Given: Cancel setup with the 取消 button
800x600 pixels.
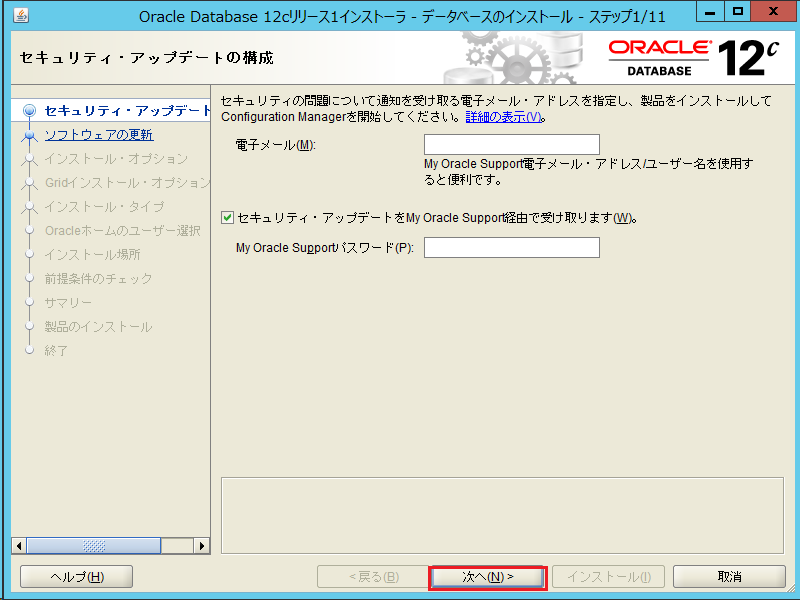Looking at the screenshot, I should (729, 577).
